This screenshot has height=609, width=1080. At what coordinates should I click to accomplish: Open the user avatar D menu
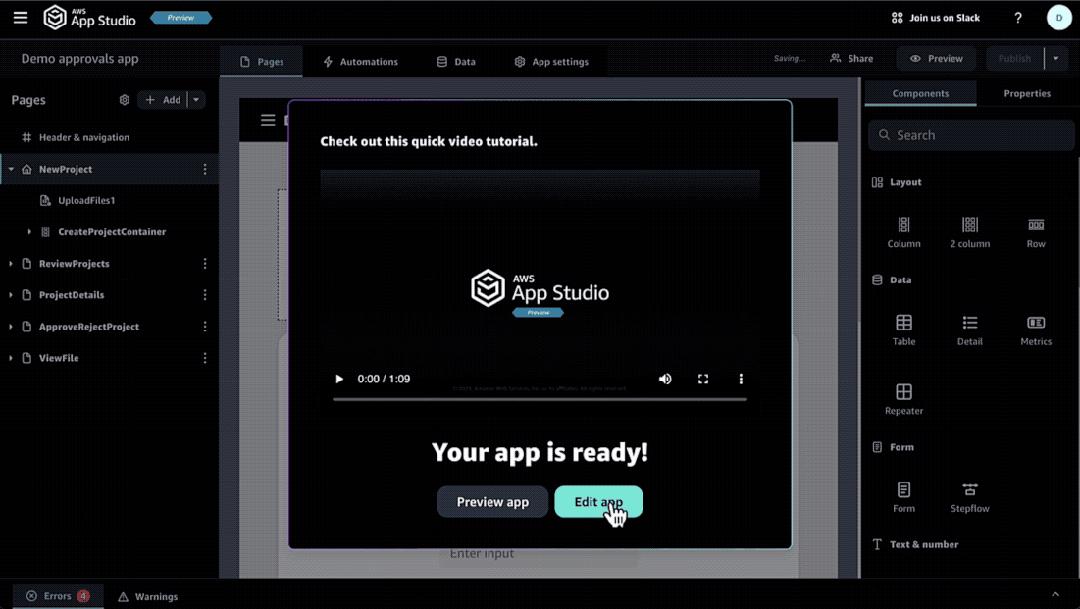[x=1059, y=18]
